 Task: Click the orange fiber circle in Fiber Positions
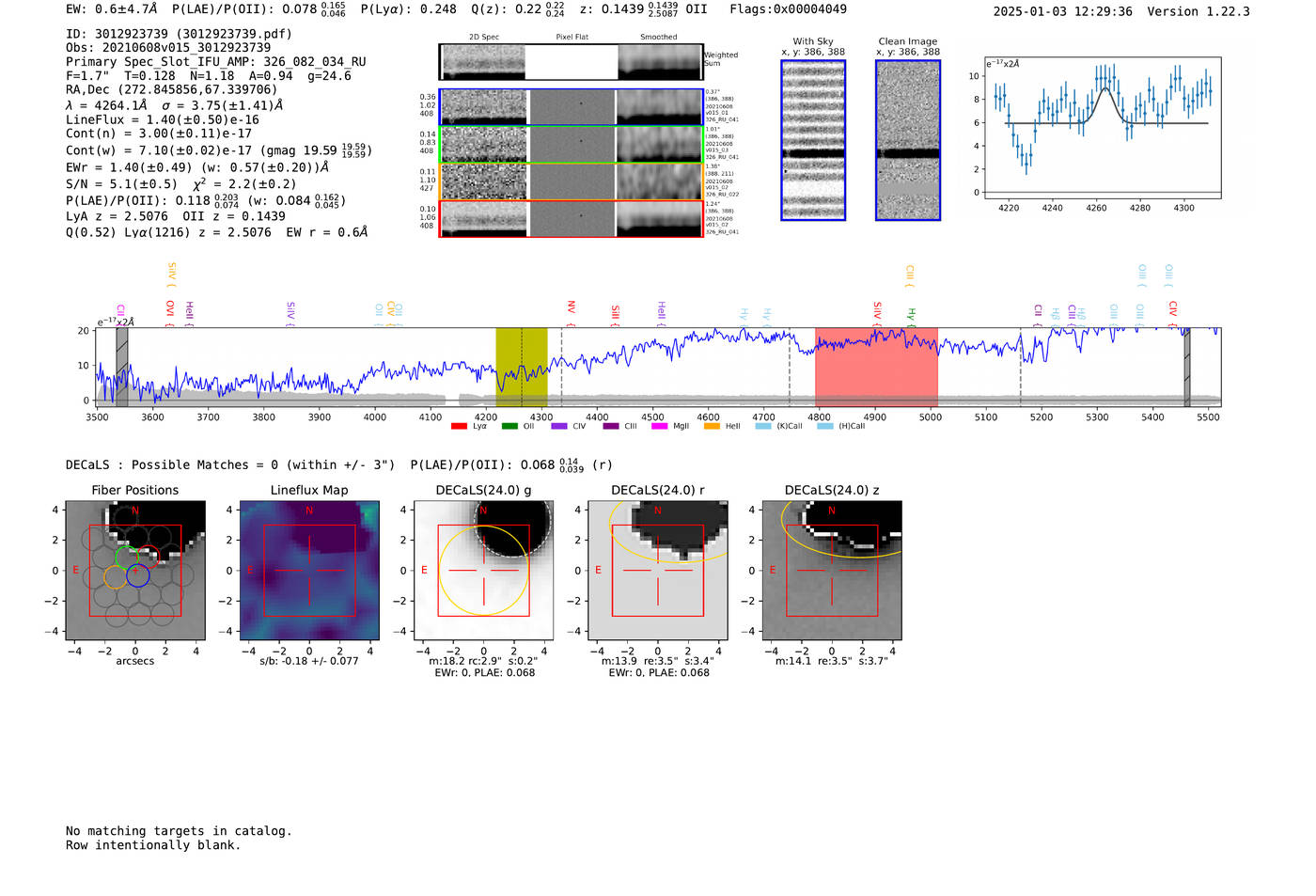(x=116, y=576)
